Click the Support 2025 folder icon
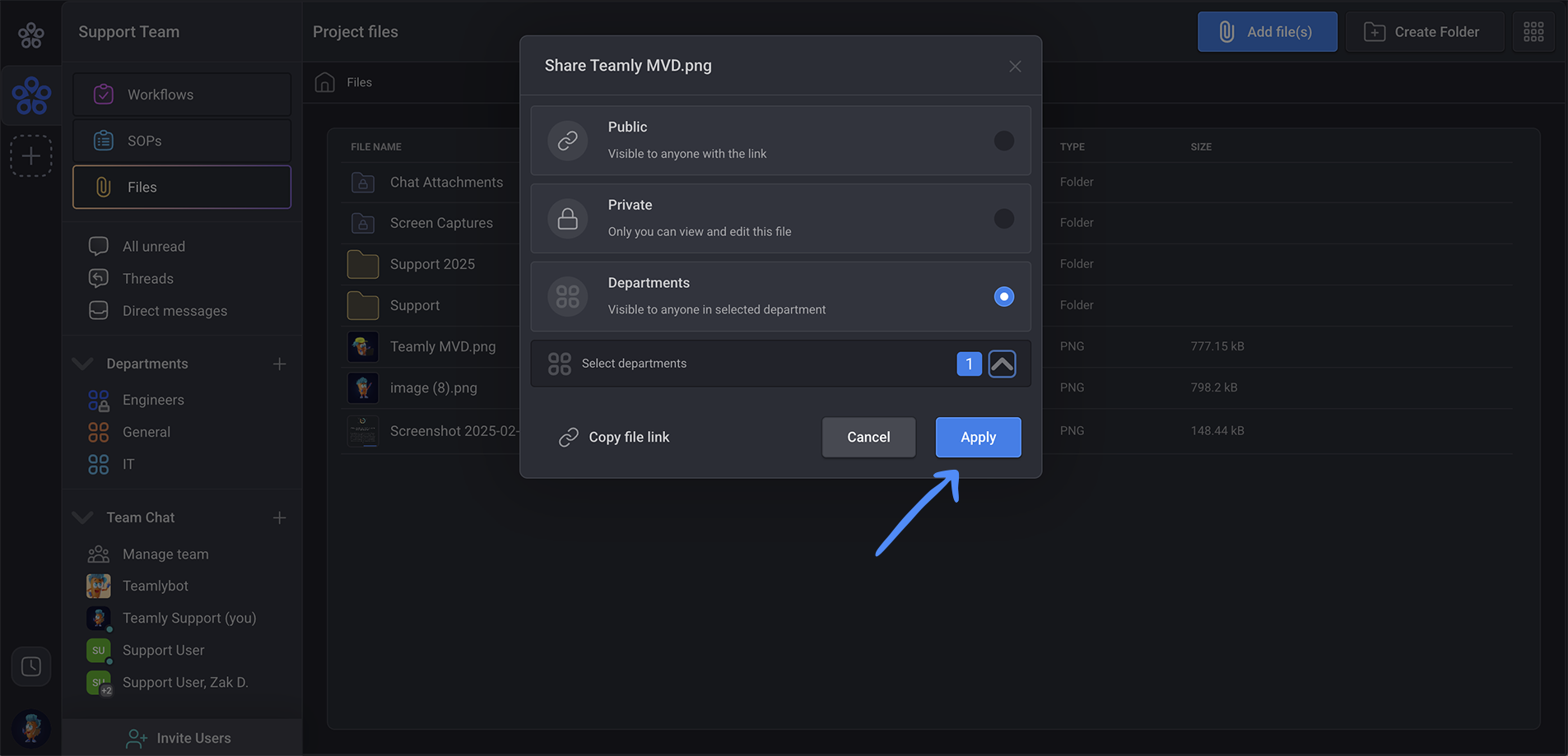Viewport: 1568px width, 756px height. coord(363,264)
